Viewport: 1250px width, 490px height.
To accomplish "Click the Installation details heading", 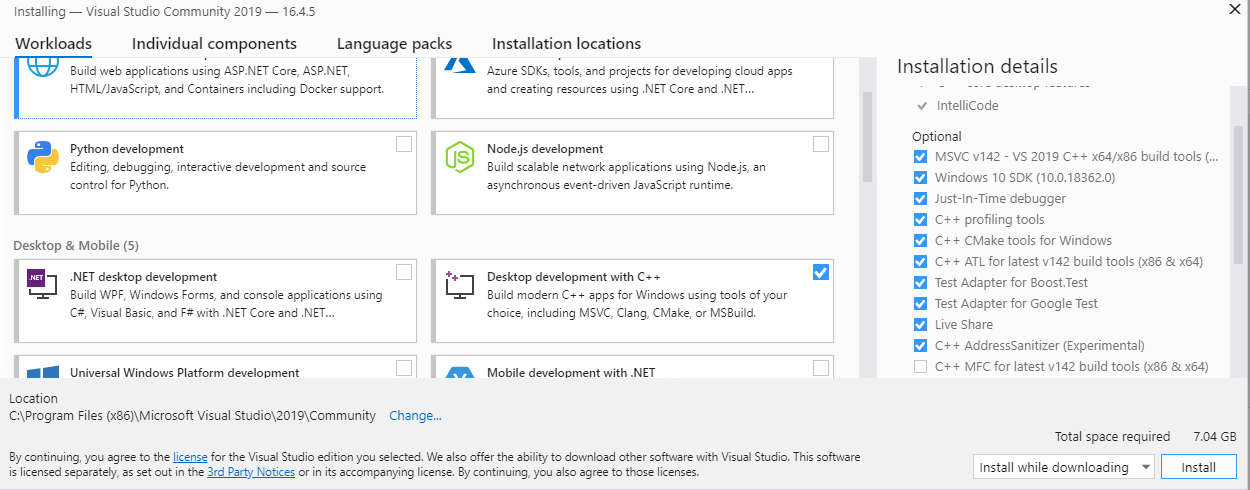I will (977, 67).
